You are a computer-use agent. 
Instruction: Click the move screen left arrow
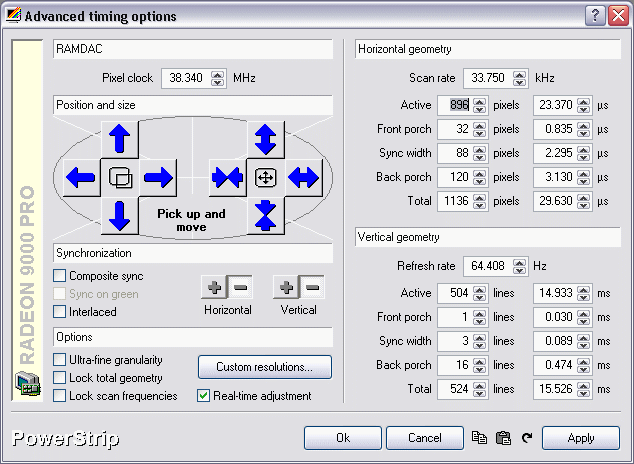click(80, 178)
